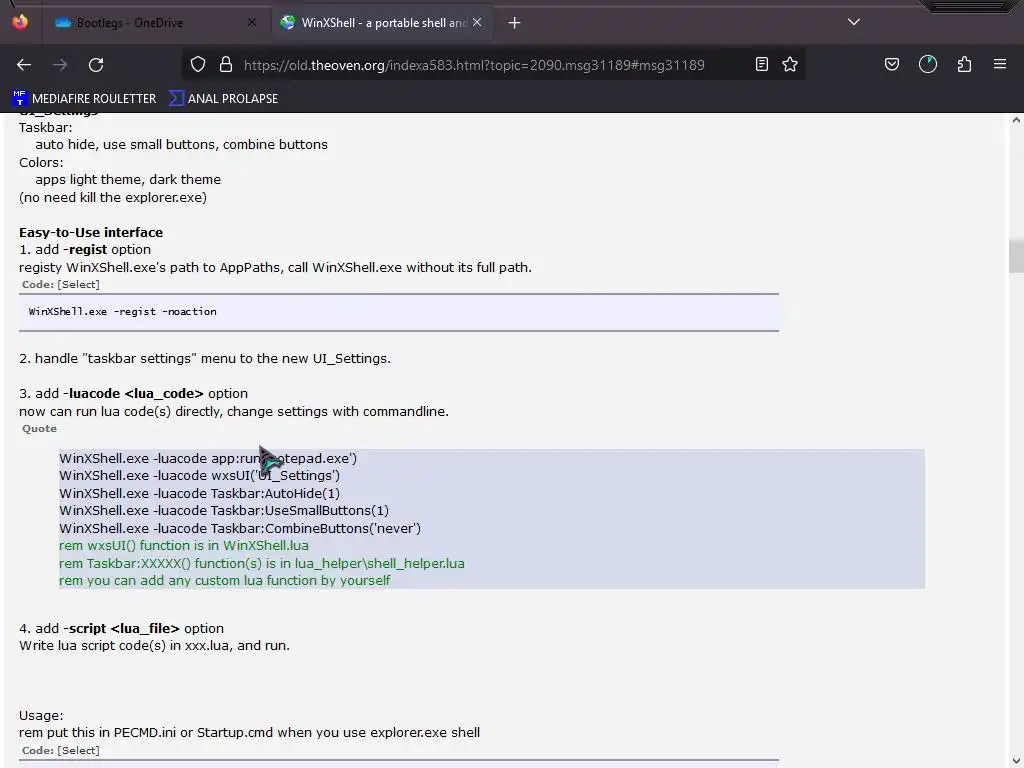The height and width of the screenshot is (768, 1024).
Task: Toggle reader view icon
Action: point(761,65)
